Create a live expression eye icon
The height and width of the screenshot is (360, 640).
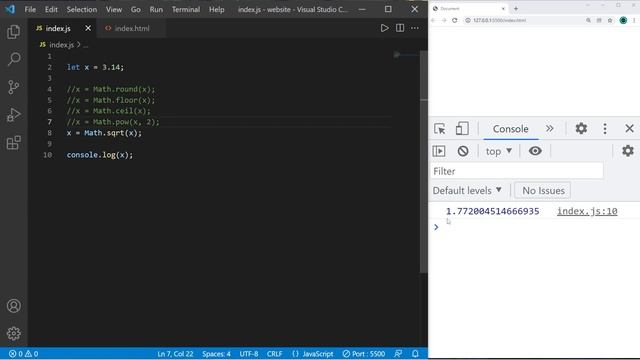(x=535, y=151)
